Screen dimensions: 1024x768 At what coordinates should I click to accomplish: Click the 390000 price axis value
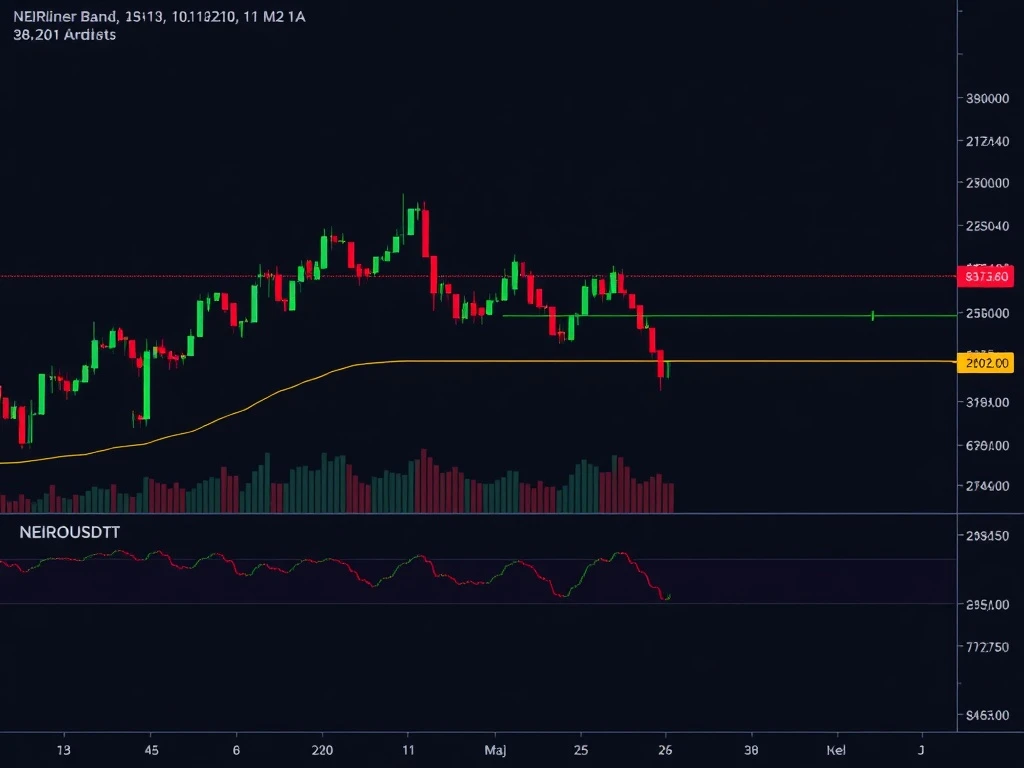coord(987,98)
